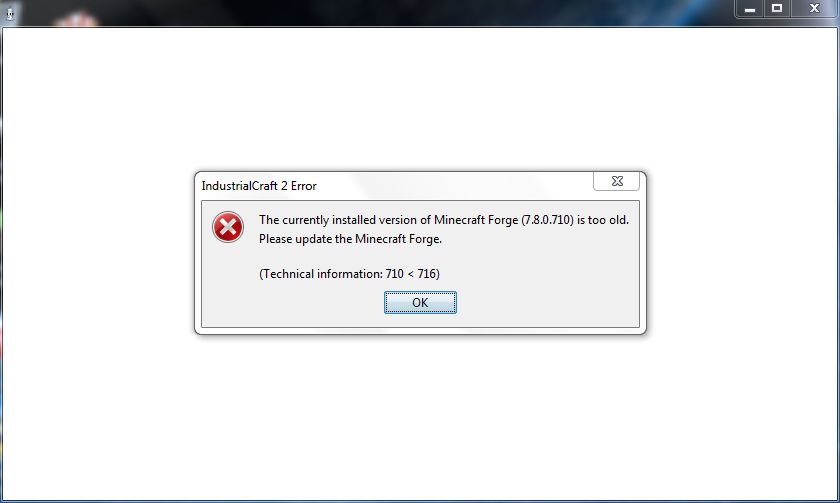The image size is (840, 503).
Task: Click the small application icon at top-left corner
Action: [10, 13]
